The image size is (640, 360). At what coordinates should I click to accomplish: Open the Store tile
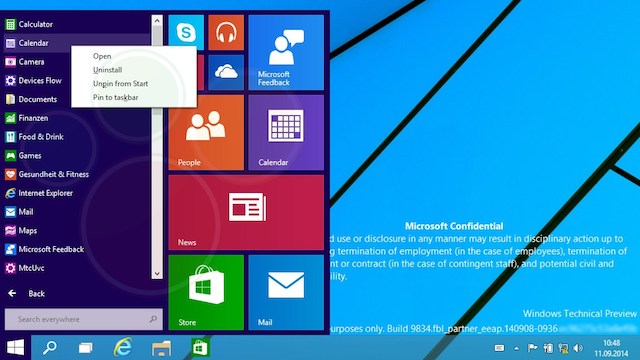click(206, 292)
